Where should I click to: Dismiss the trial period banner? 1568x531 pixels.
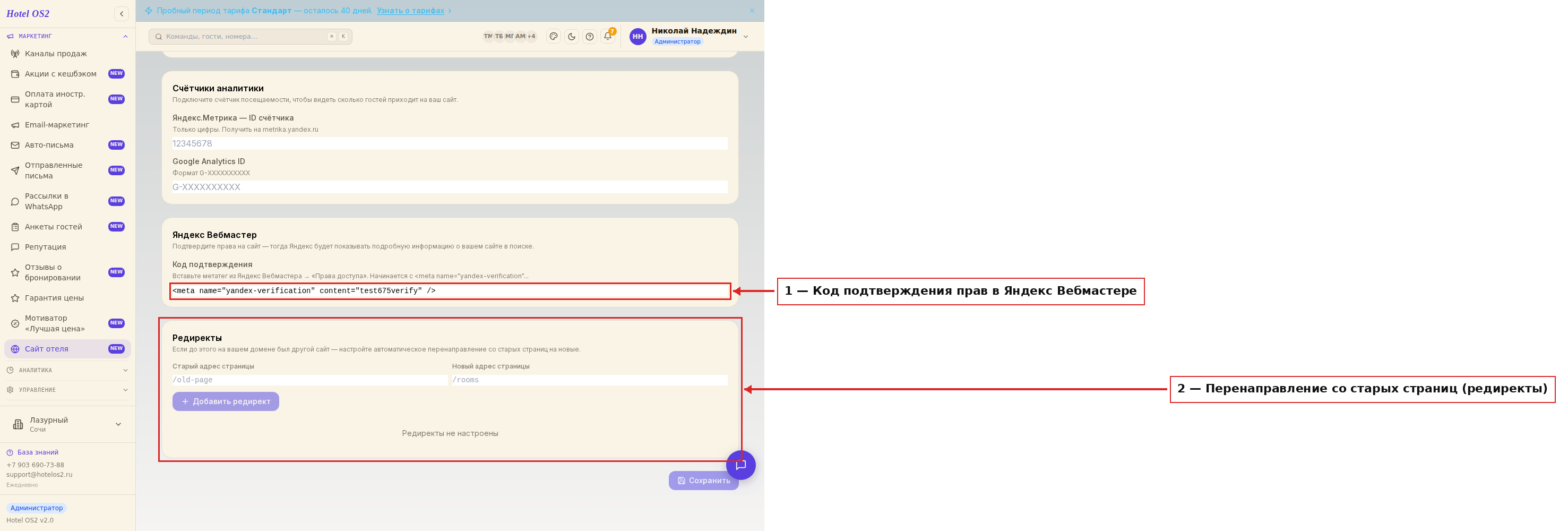(752, 11)
